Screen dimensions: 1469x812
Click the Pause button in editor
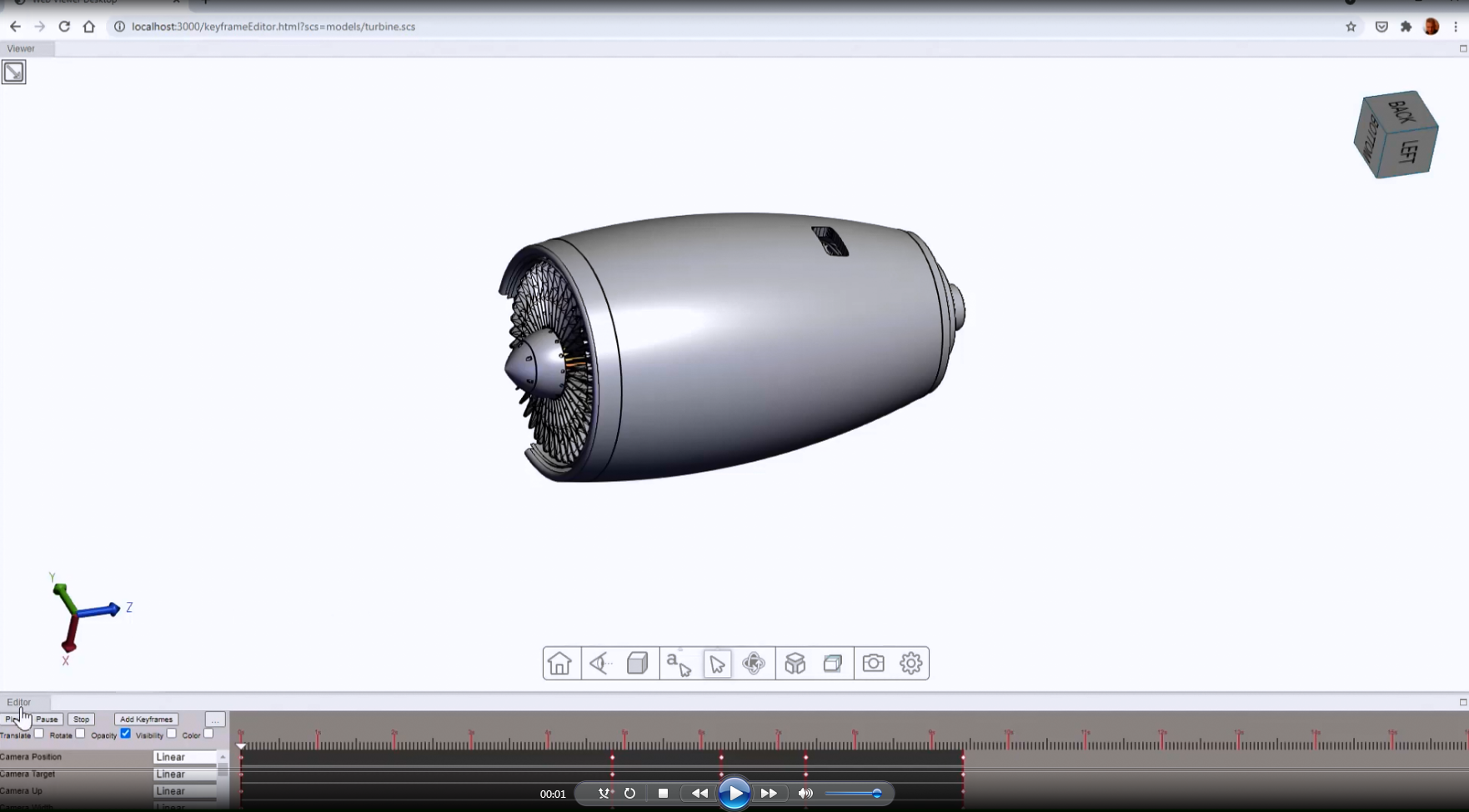click(x=47, y=719)
